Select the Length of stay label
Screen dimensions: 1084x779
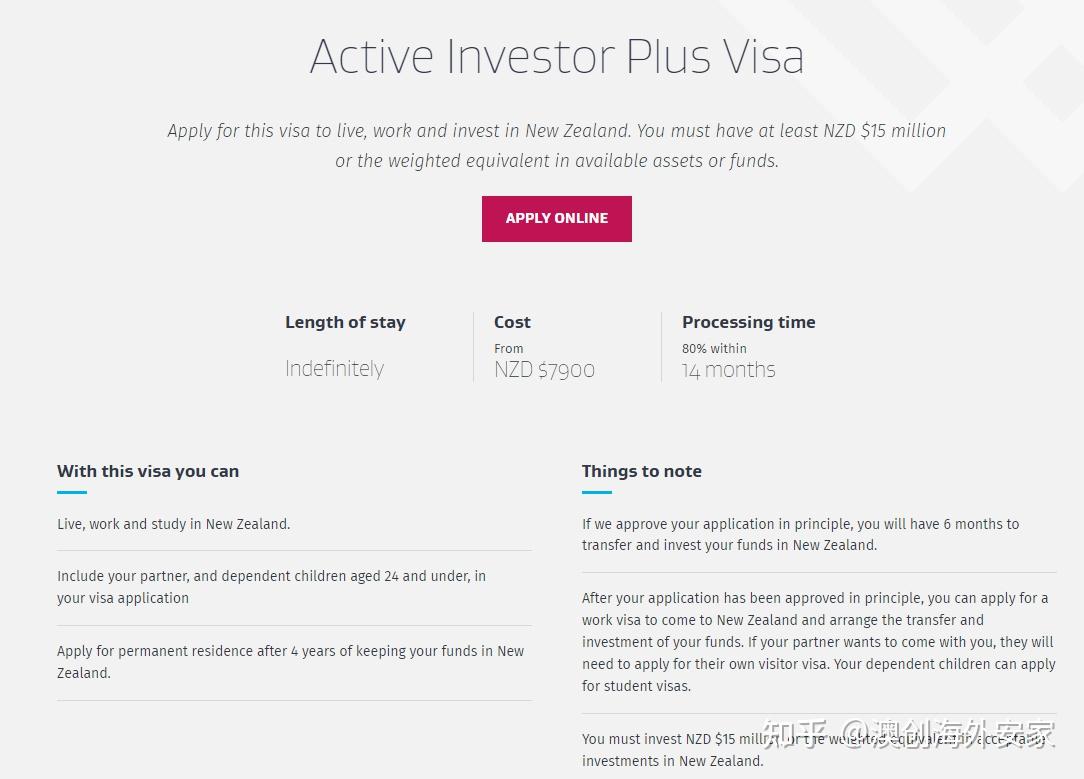coord(345,322)
